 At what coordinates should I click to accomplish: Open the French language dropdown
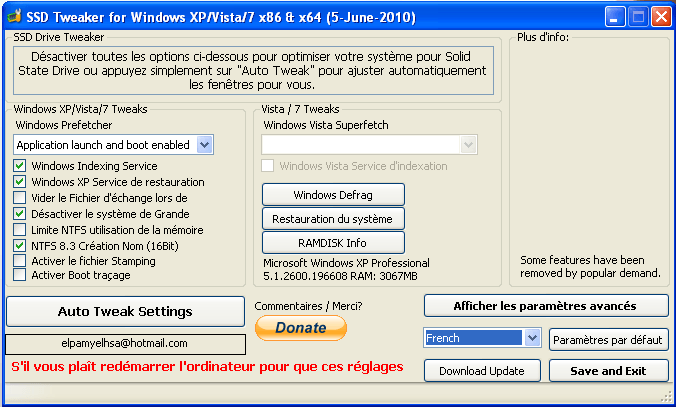(x=532, y=338)
